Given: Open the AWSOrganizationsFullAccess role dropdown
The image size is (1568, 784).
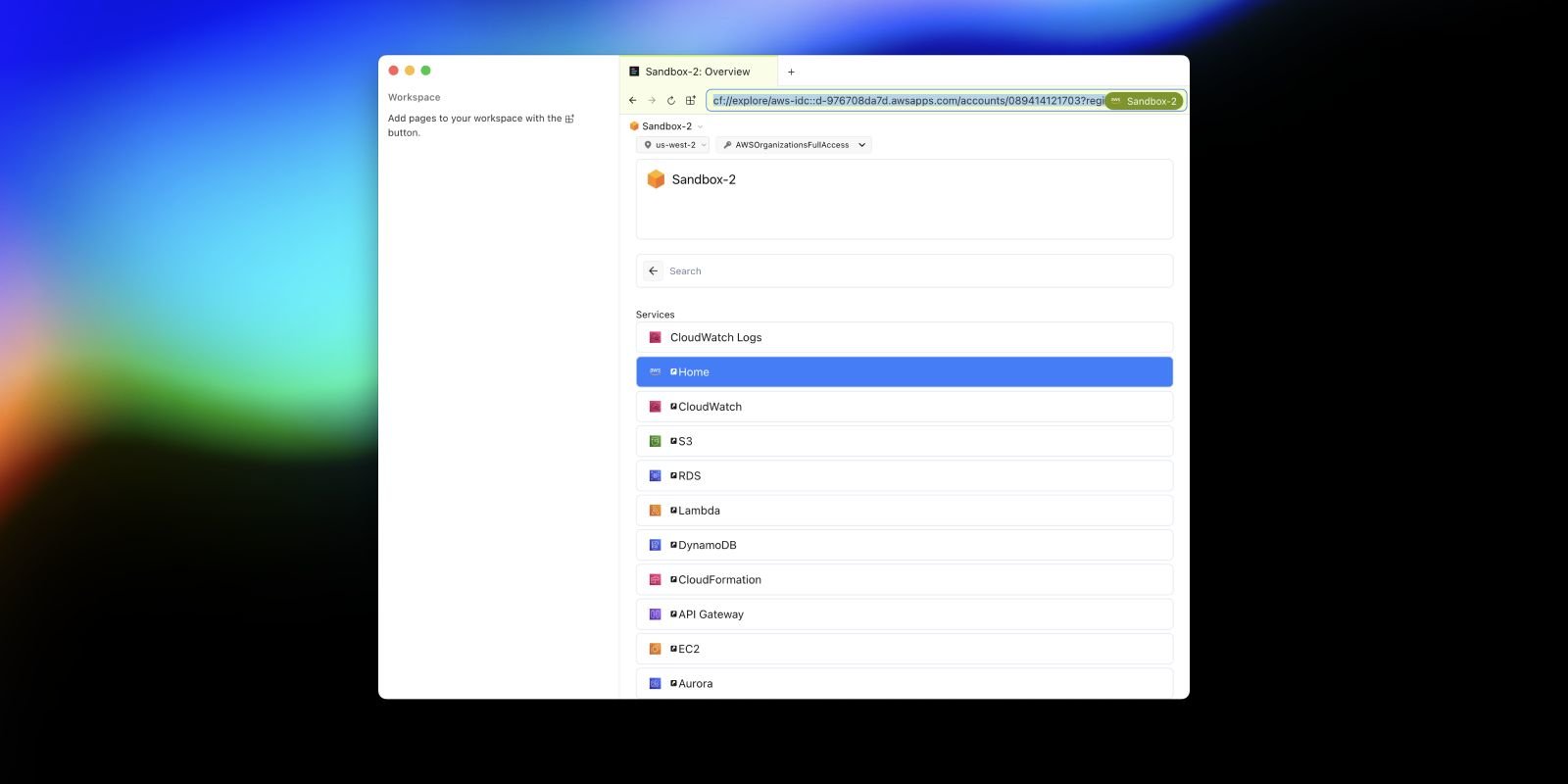Looking at the screenshot, I should point(794,145).
